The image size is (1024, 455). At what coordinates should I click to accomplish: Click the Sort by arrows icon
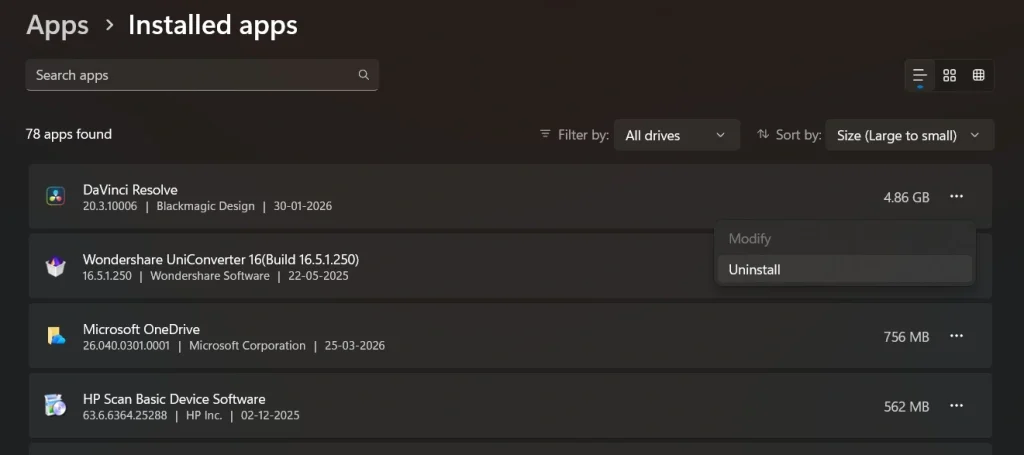(x=763, y=134)
